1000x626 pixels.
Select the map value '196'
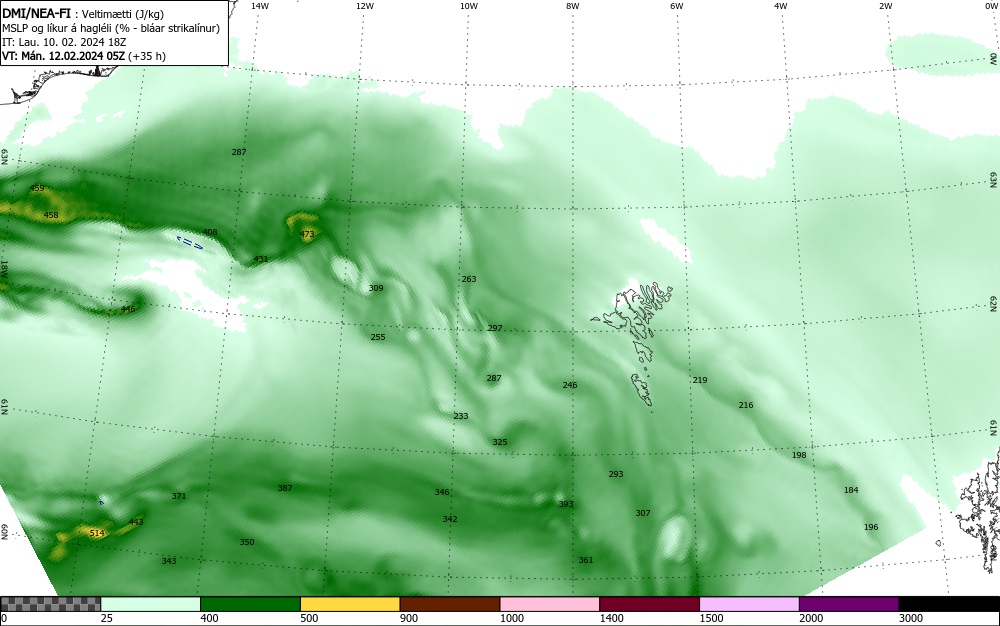coord(871,527)
